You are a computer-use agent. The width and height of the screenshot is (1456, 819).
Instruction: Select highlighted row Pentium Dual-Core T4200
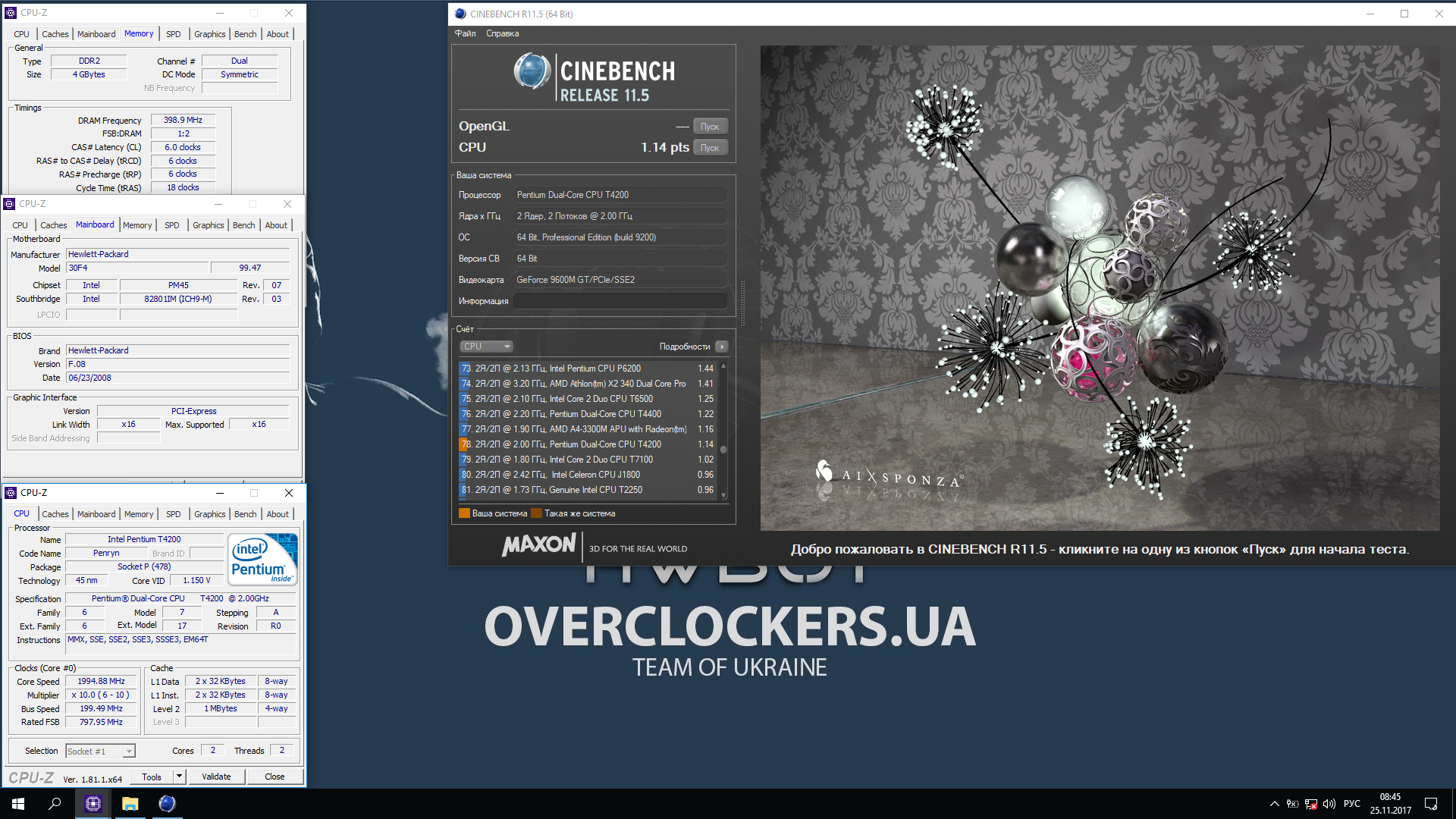coord(588,444)
